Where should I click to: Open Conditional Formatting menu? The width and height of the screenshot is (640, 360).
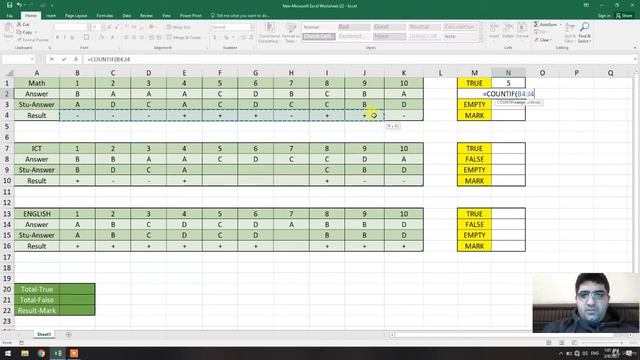pyautogui.click(x=269, y=33)
